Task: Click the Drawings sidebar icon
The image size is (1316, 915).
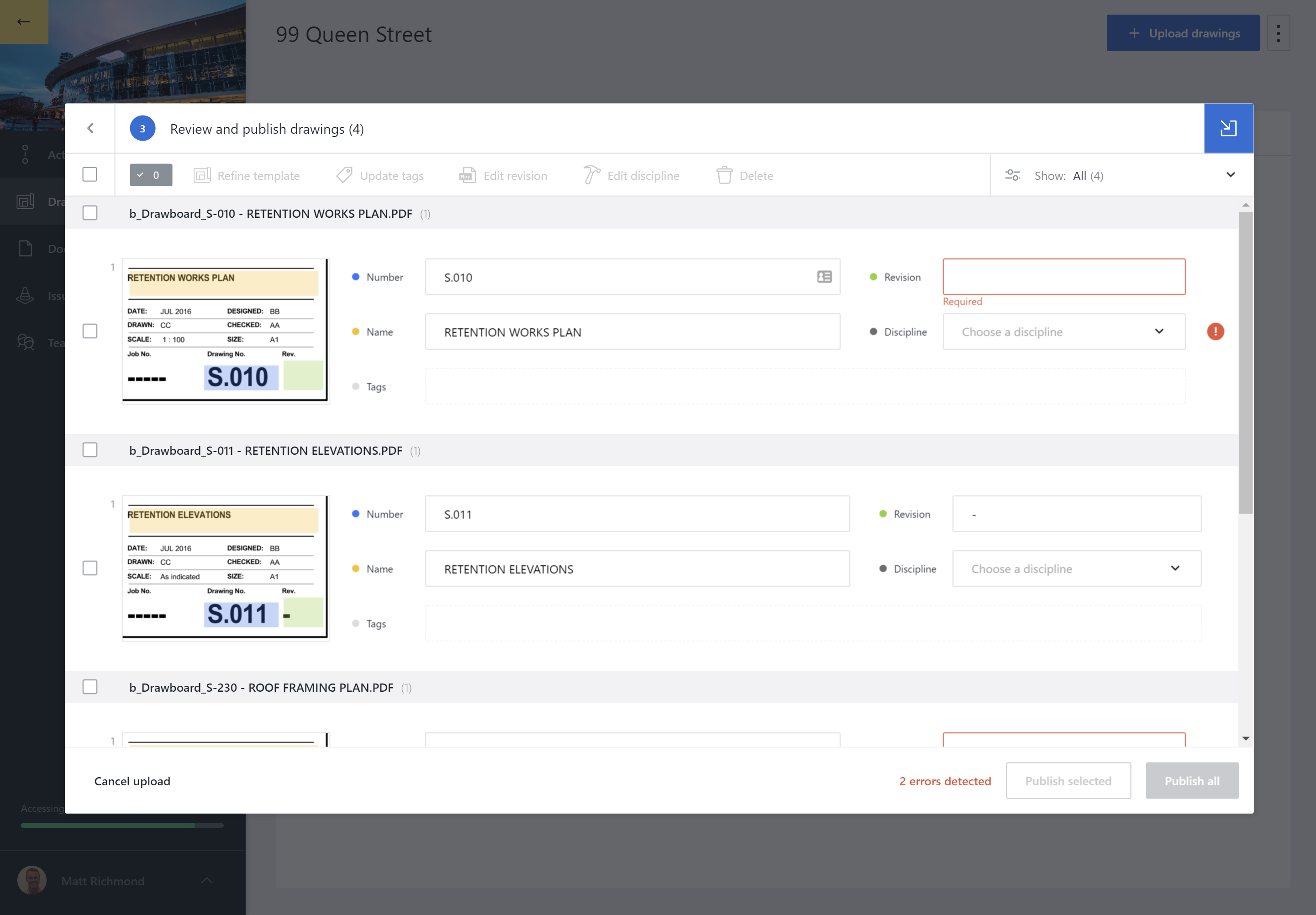Action: pos(25,201)
